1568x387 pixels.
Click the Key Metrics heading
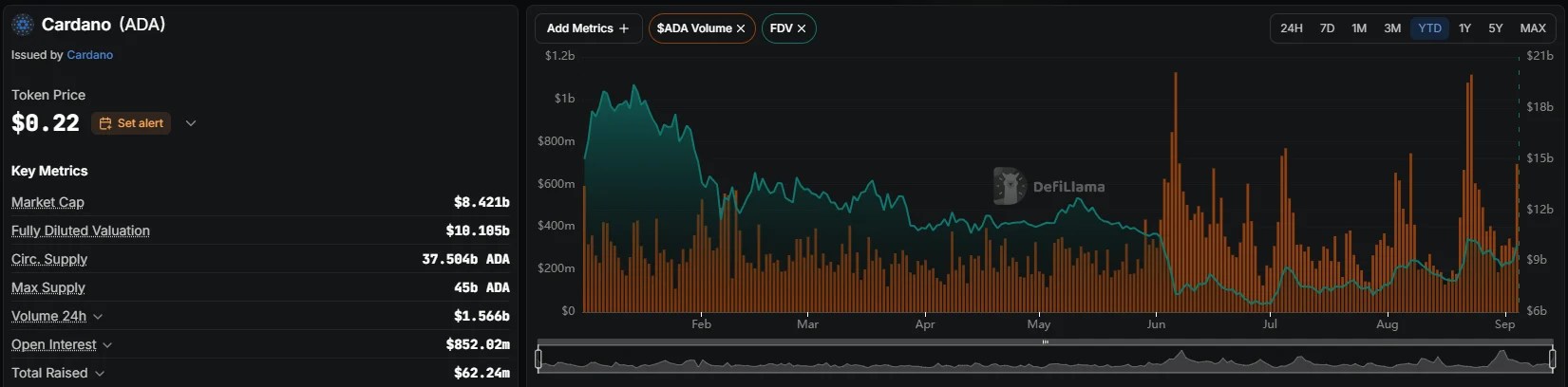pos(49,171)
